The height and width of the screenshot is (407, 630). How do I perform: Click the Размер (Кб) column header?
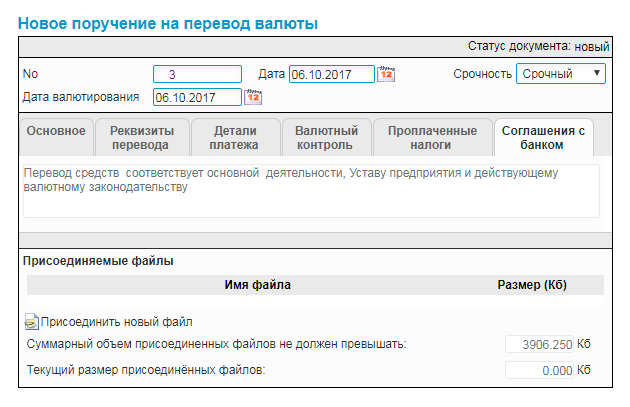pyautogui.click(x=532, y=285)
